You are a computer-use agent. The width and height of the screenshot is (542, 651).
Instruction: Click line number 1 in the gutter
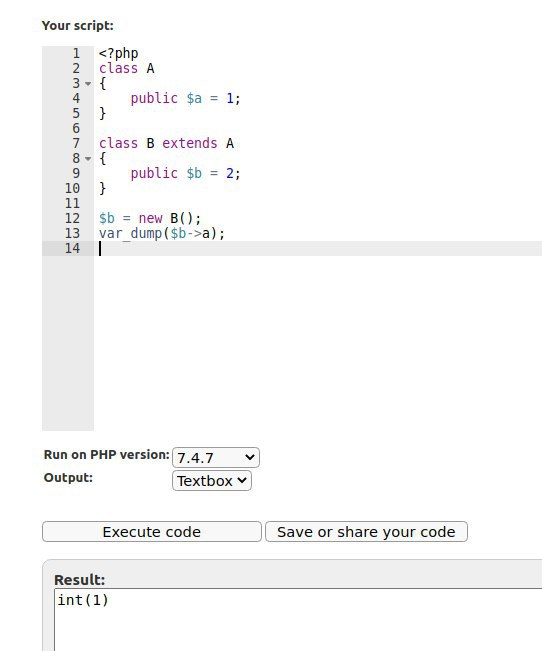point(76,54)
